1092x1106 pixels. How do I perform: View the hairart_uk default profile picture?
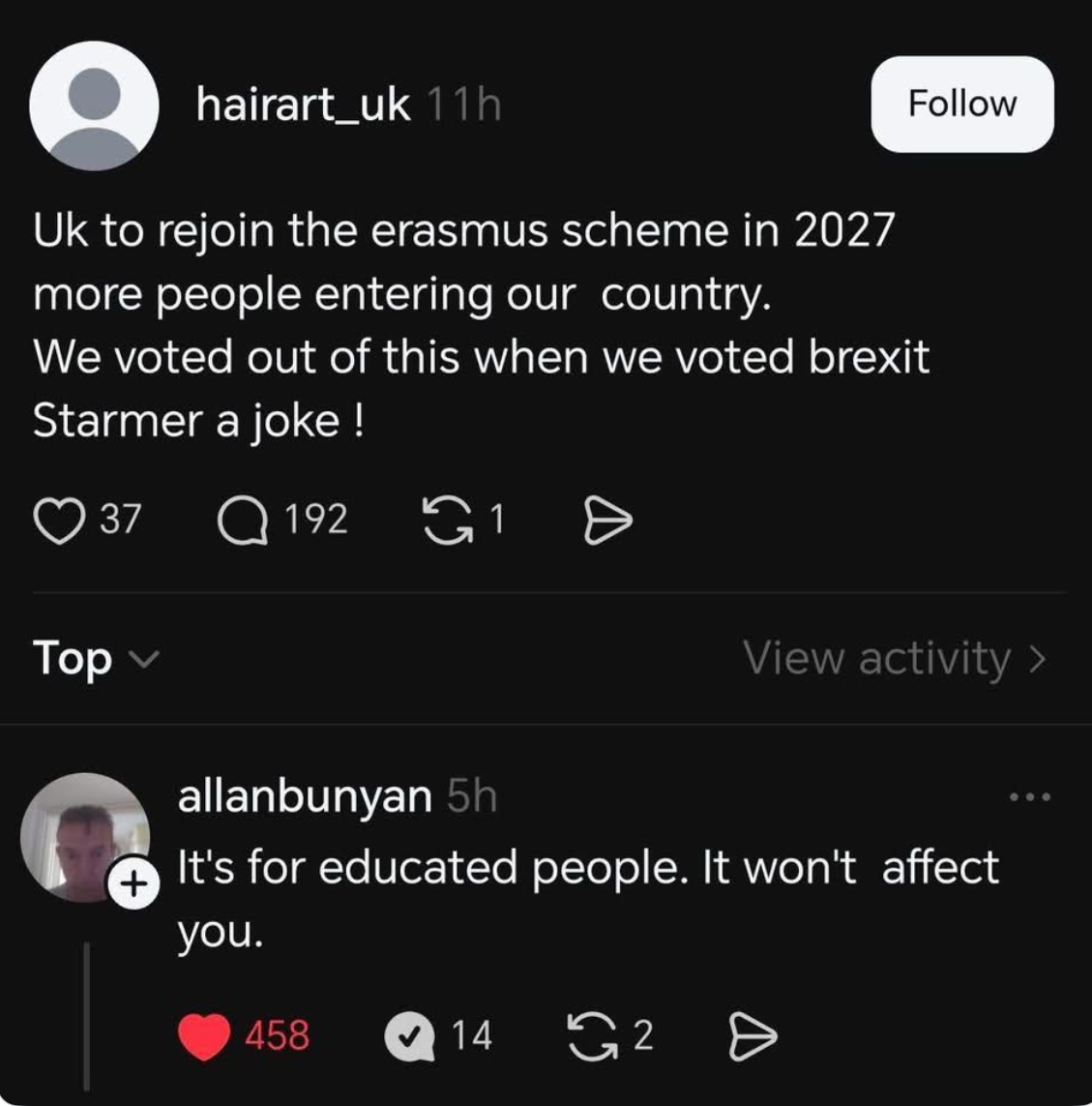(x=94, y=105)
